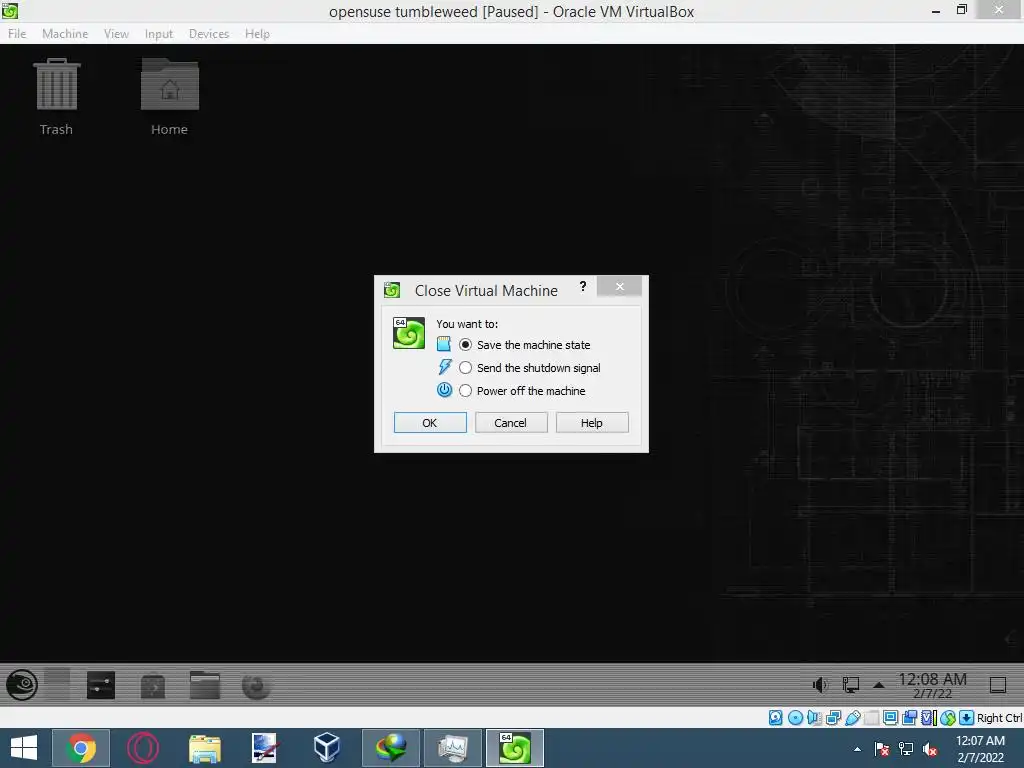1024x768 pixels.
Task: Click the Windows clock showing 12:07 AM
Action: coord(980,748)
